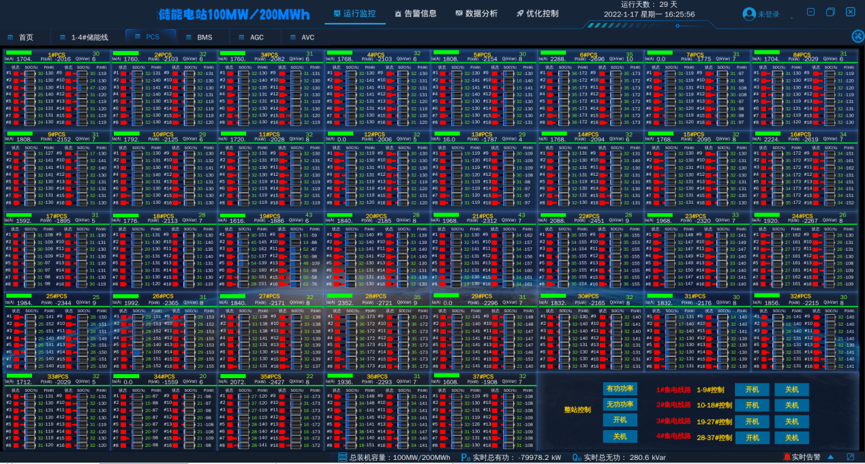
Task: Switch to the BMS tab
Action: [204, 37]
